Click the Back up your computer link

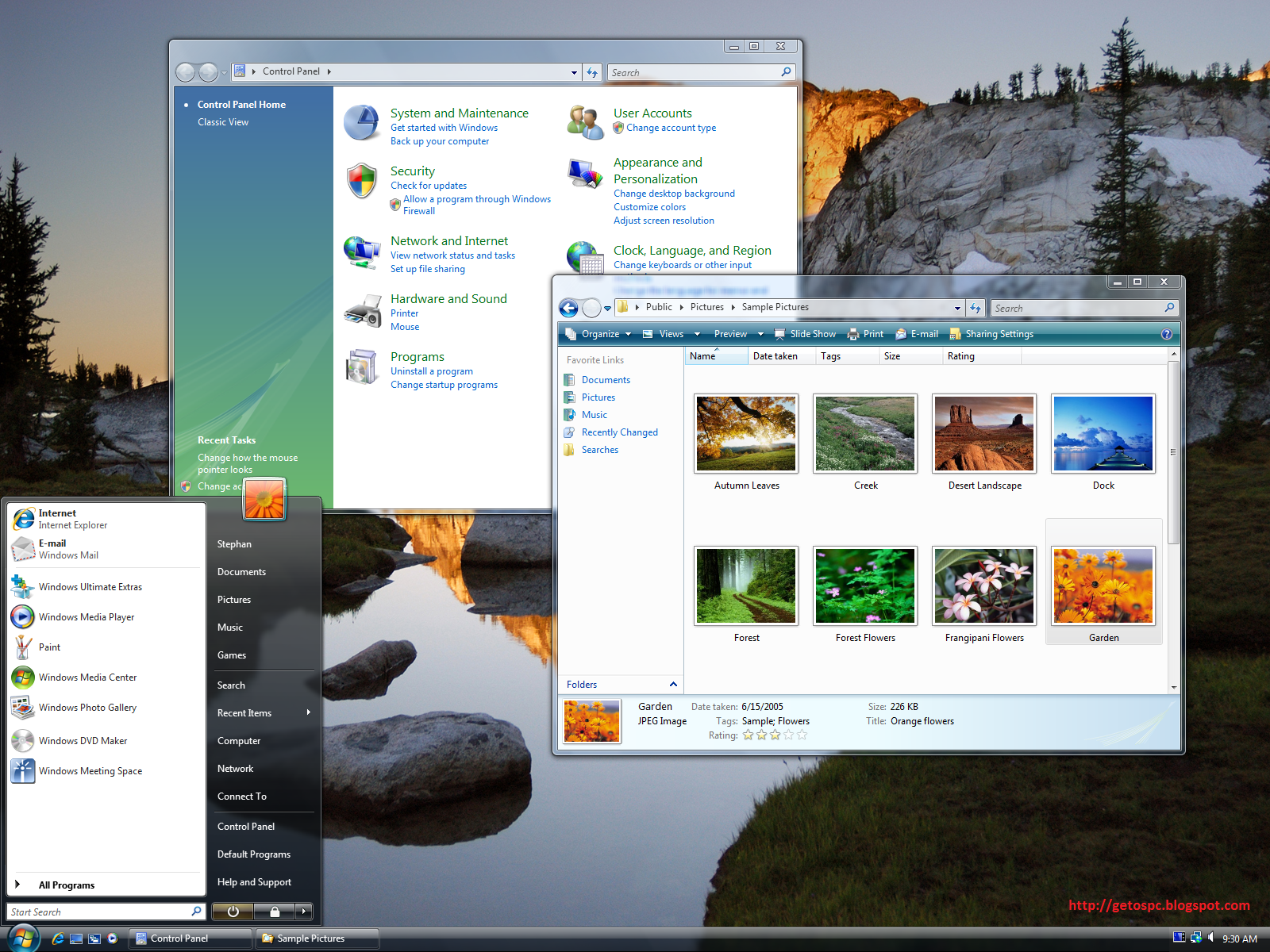(440, 141)
